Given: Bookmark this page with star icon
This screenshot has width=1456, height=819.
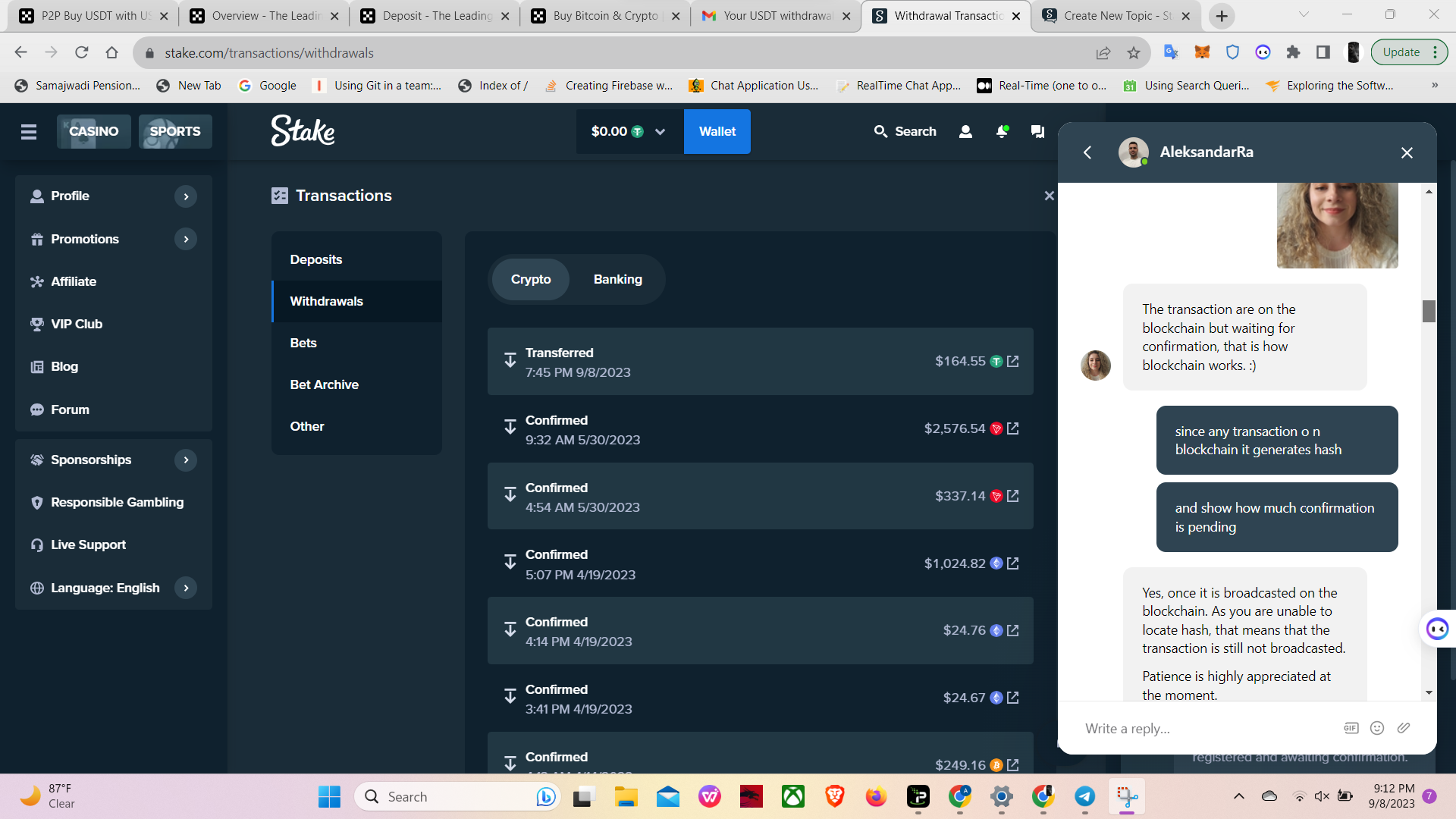Looking at the screenshot, I should [1134, 53].
